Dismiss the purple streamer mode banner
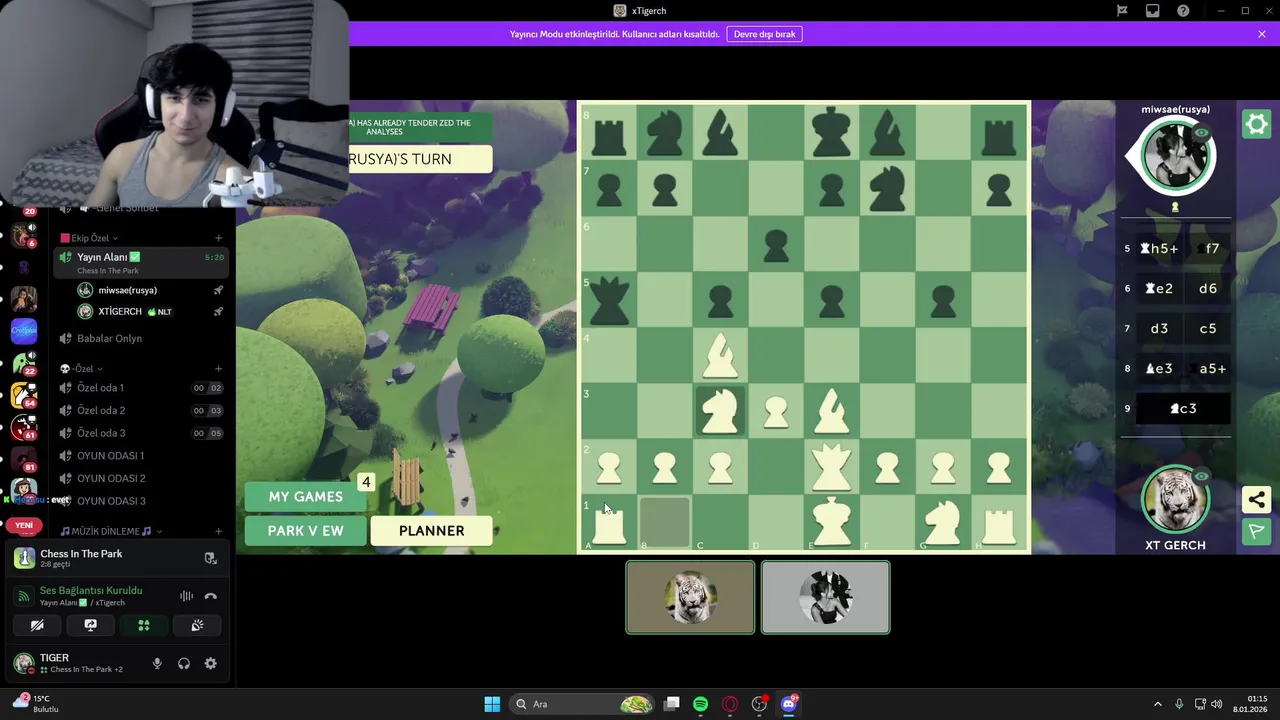The height and width of the screenshot is (720, 1280). click(1262, 34)
